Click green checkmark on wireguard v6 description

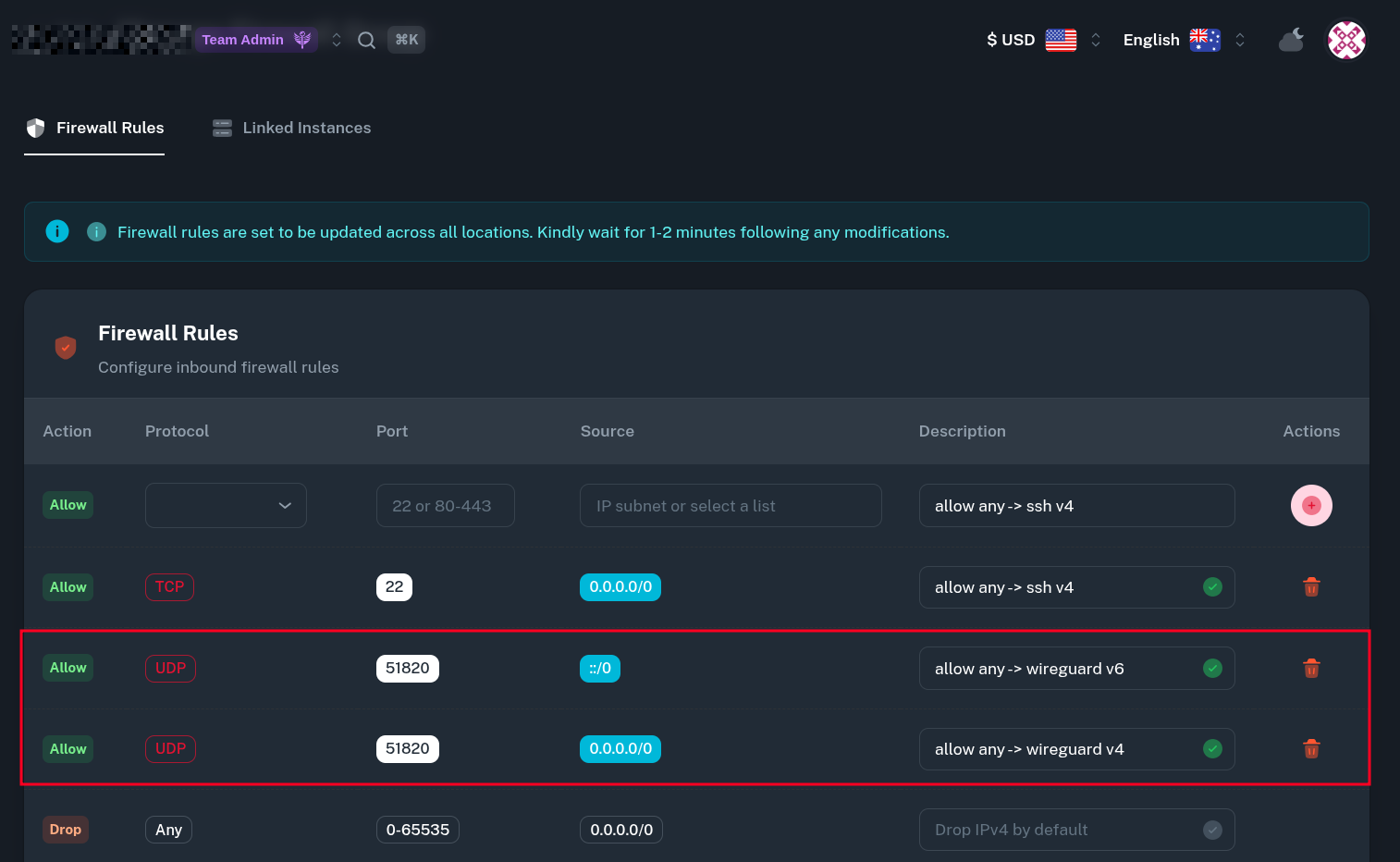tap(1212, 668)
